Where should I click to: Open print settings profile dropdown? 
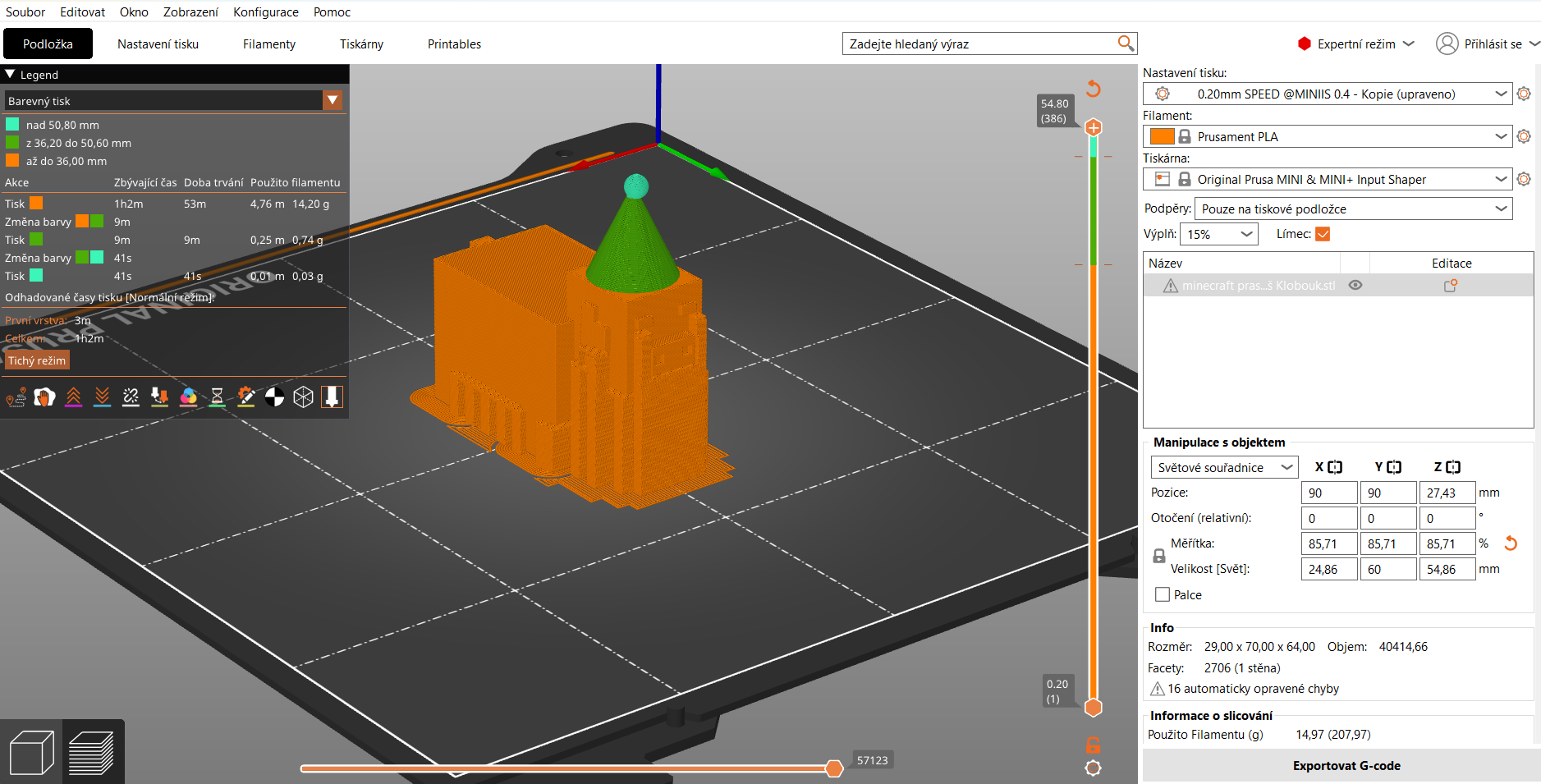pos(1501,94)
